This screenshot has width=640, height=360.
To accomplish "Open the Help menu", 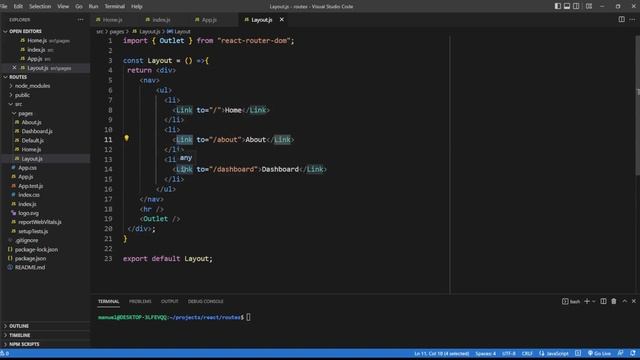I will [x=137, y=7].
